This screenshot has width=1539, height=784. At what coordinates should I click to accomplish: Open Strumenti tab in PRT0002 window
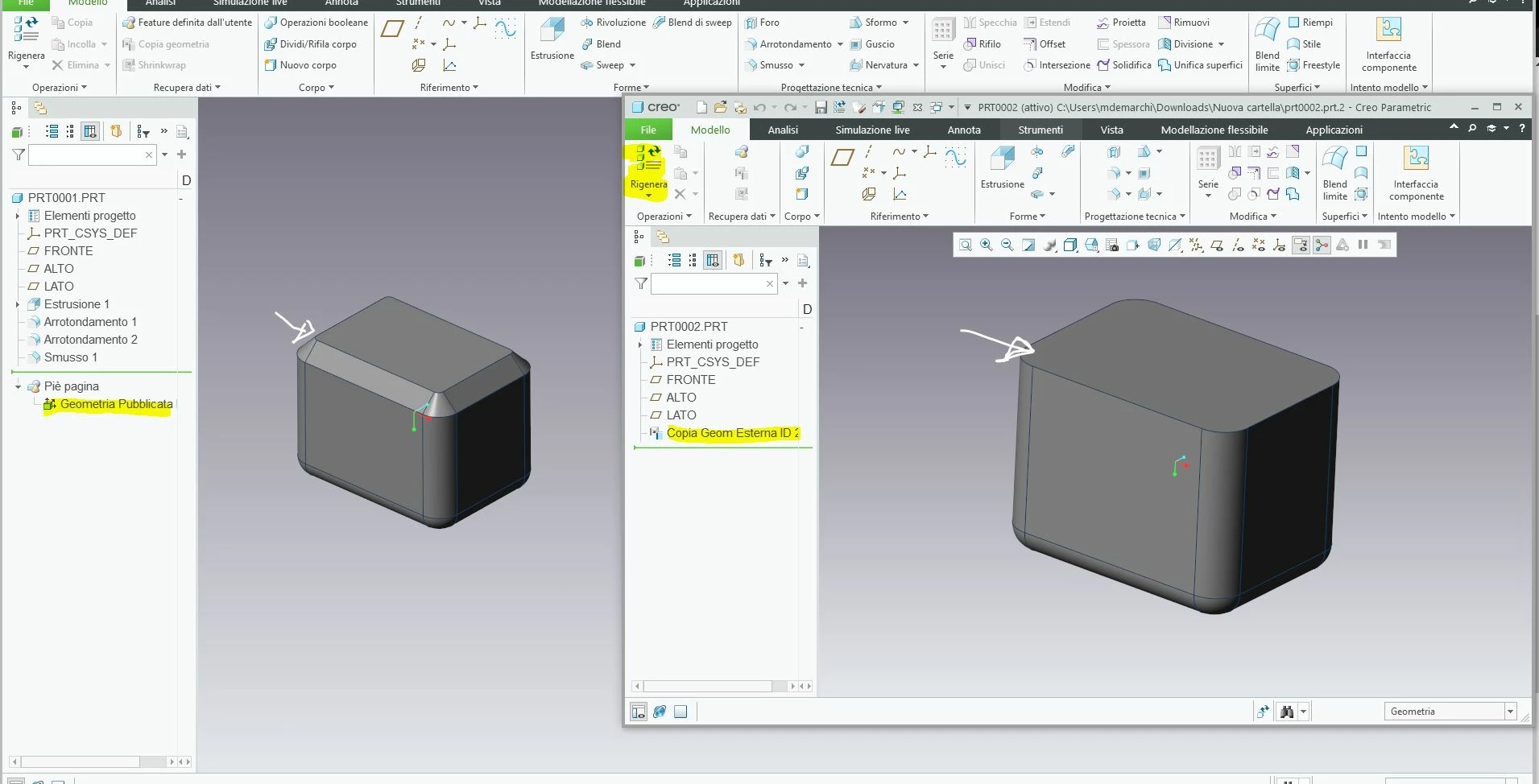tap(1040, 130)
